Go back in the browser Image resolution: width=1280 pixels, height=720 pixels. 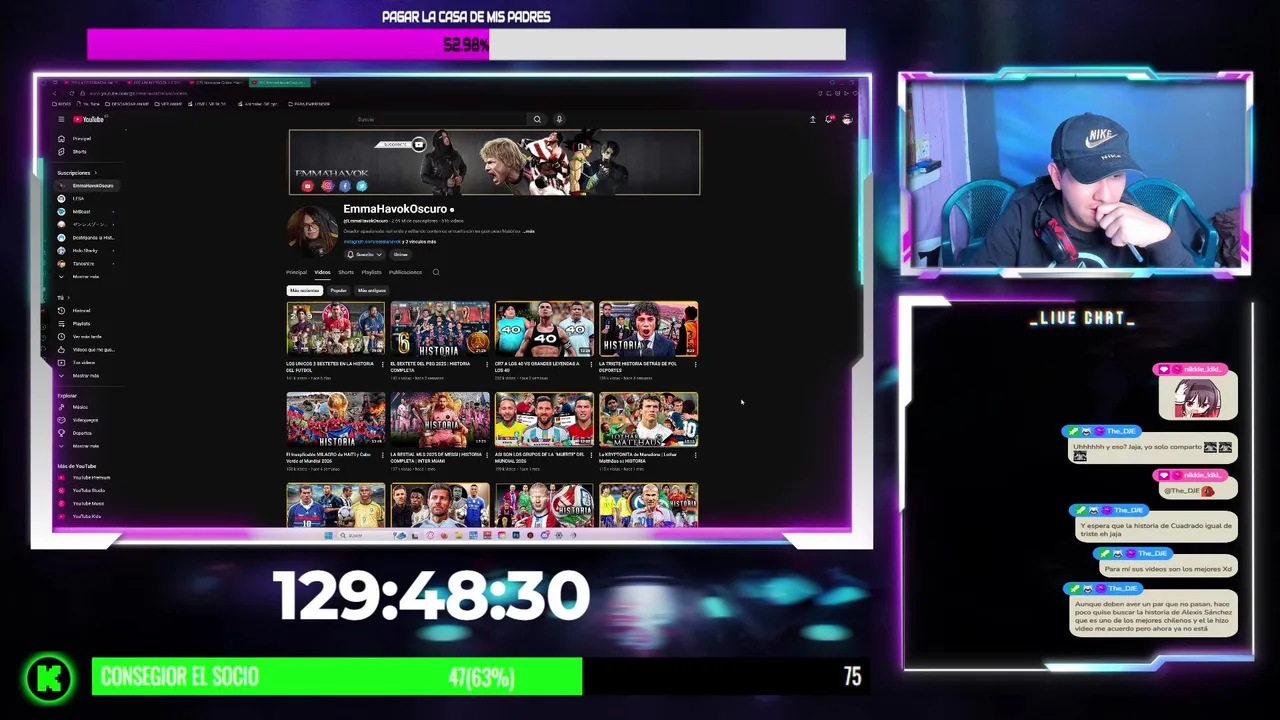[55, 93]
